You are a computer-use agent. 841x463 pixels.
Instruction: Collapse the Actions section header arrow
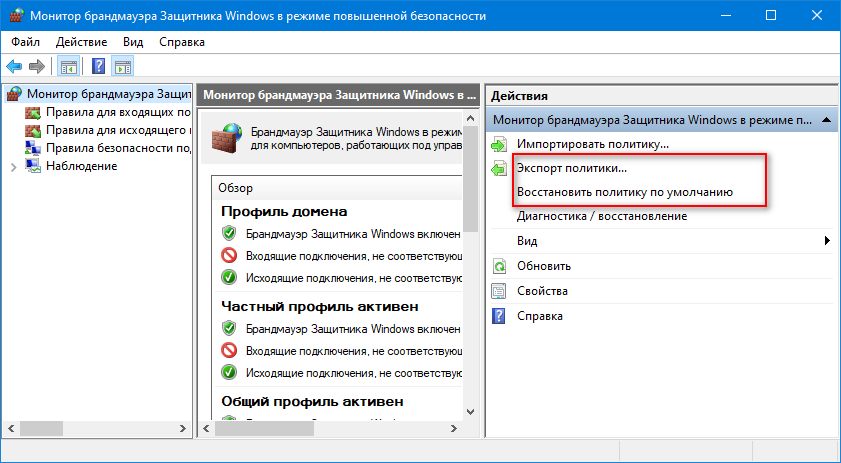tap(827, 120)
